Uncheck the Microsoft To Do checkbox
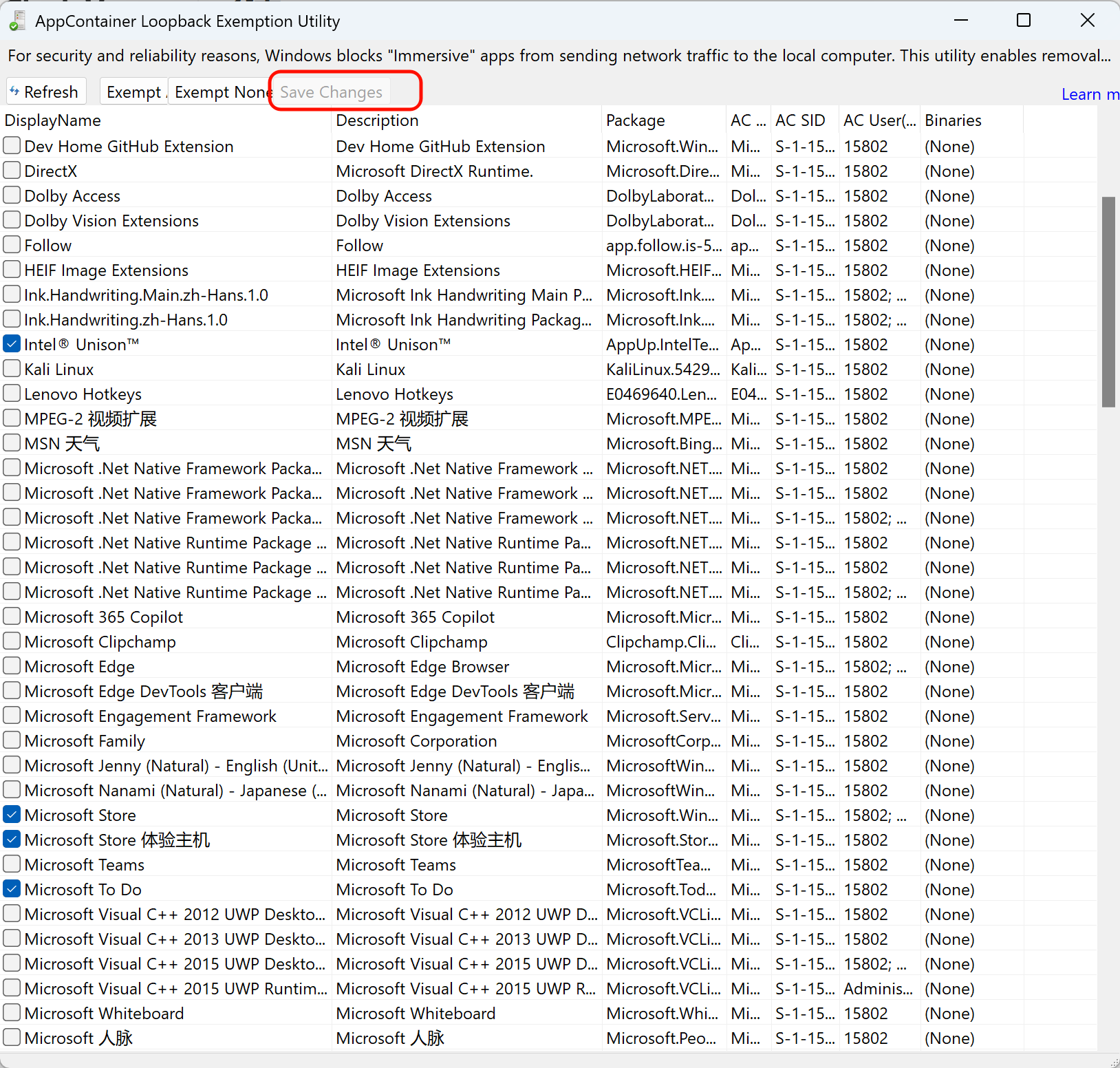 (x=12, y=889)
